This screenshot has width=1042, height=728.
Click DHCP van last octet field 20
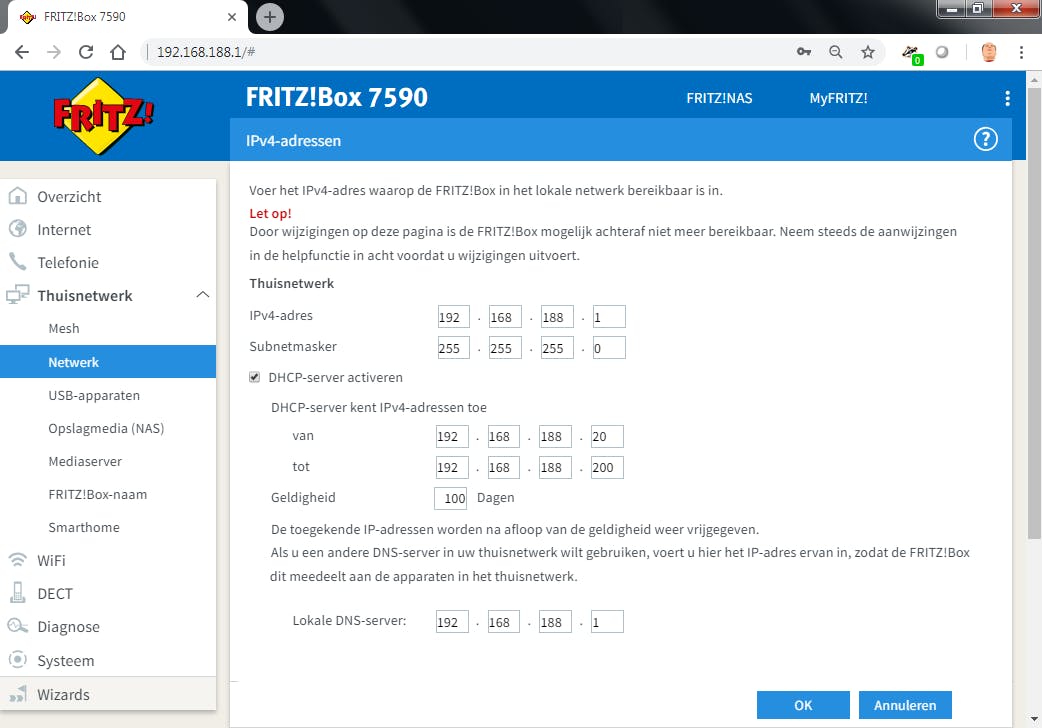607,436
